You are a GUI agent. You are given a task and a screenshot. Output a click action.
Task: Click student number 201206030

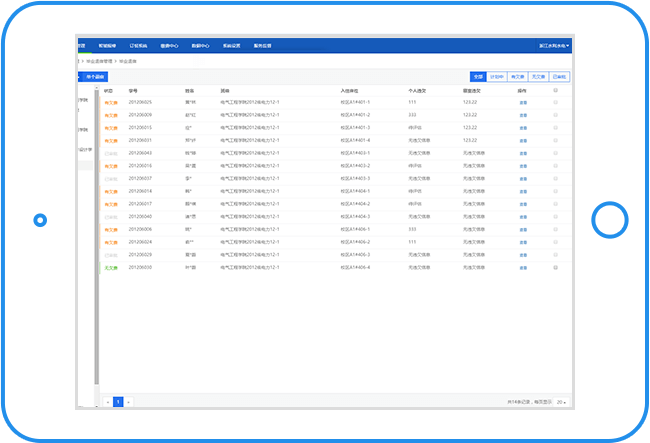pyautogui.click(x=140, y=267)
